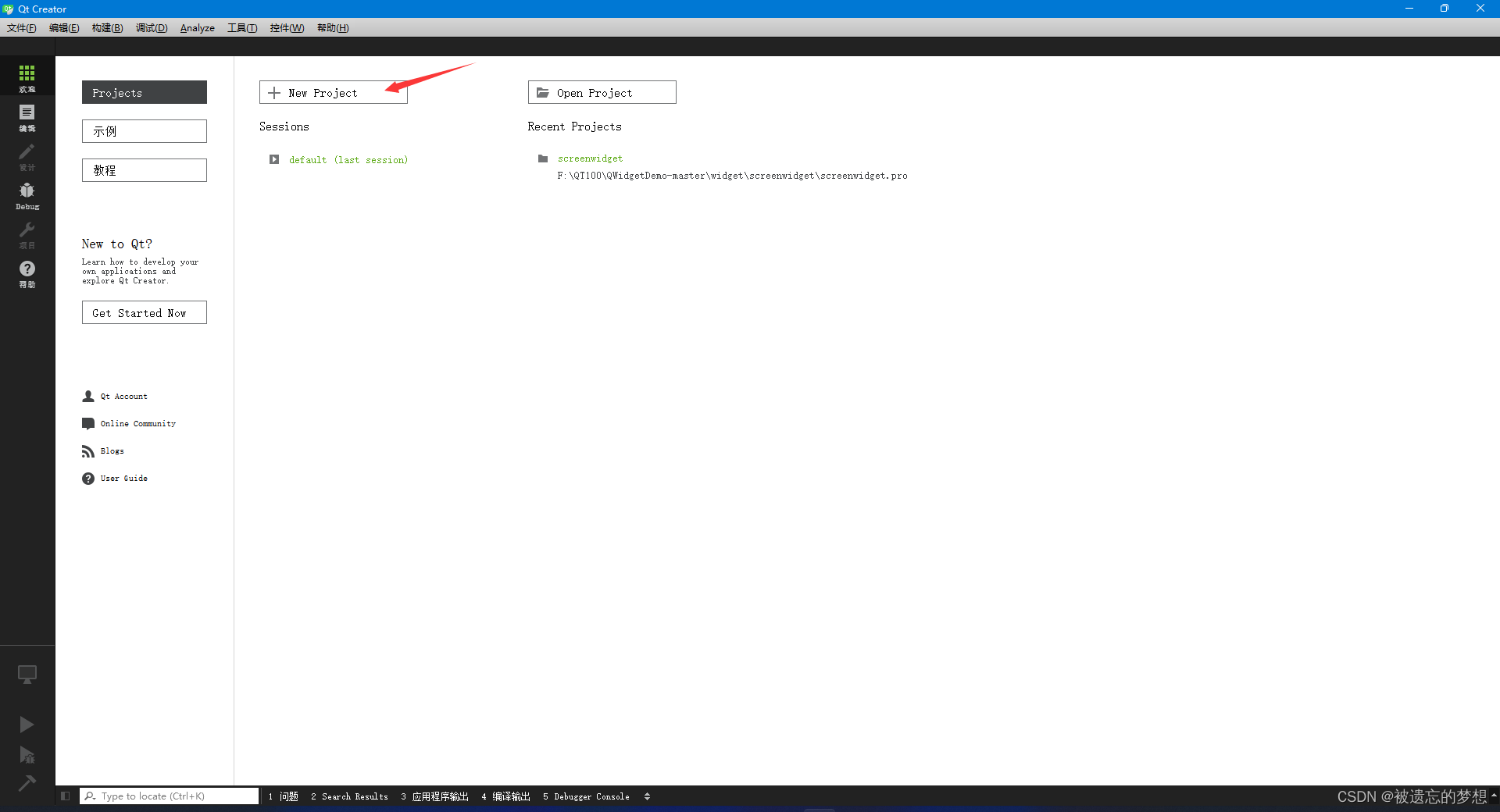1500x812 pixels.
Task: Click the screenwidget folder icon
Action: [543, 158]
